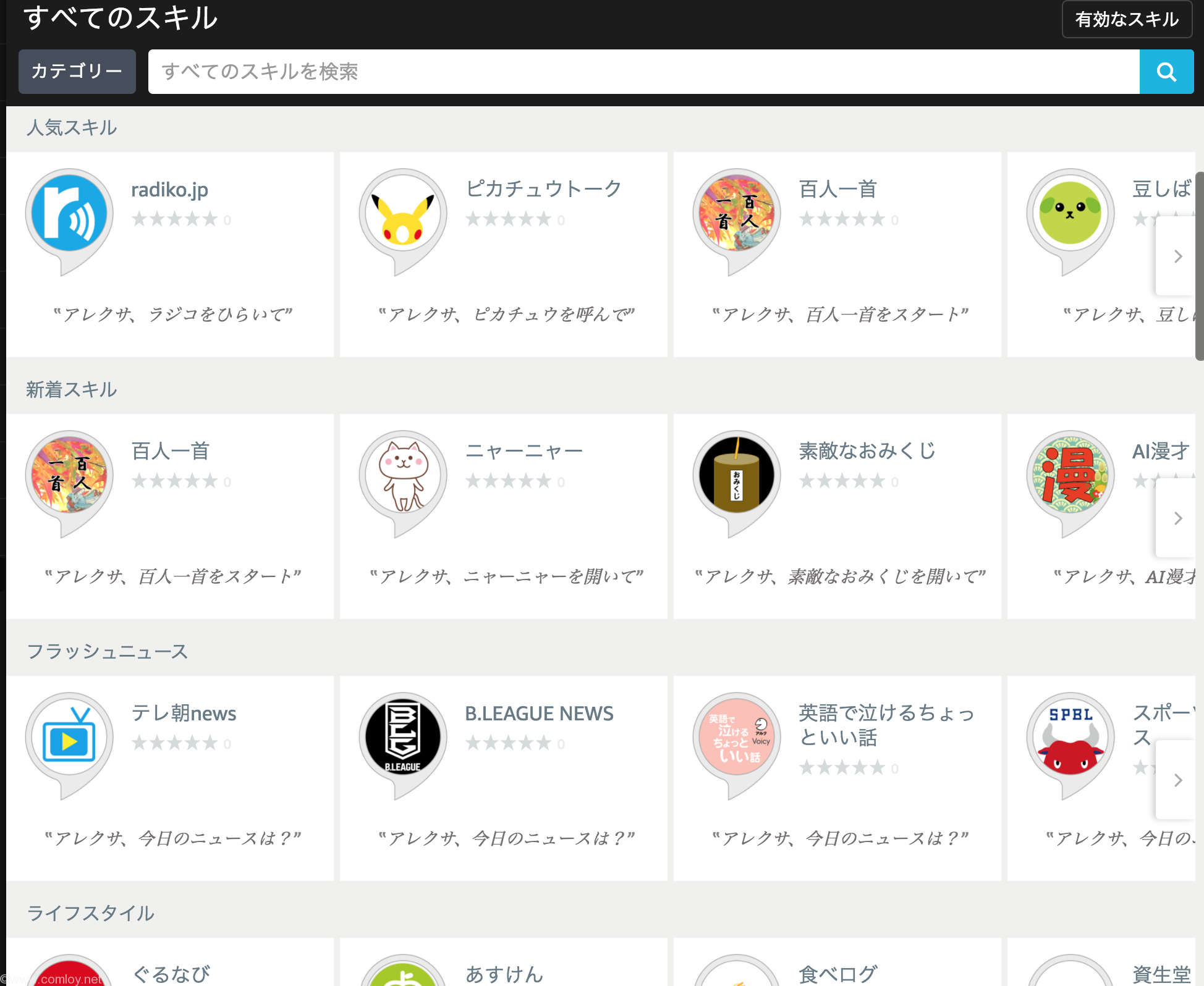
Task: Open the 素敵なおみくじ title link
Action: click(x=867, y=450)
